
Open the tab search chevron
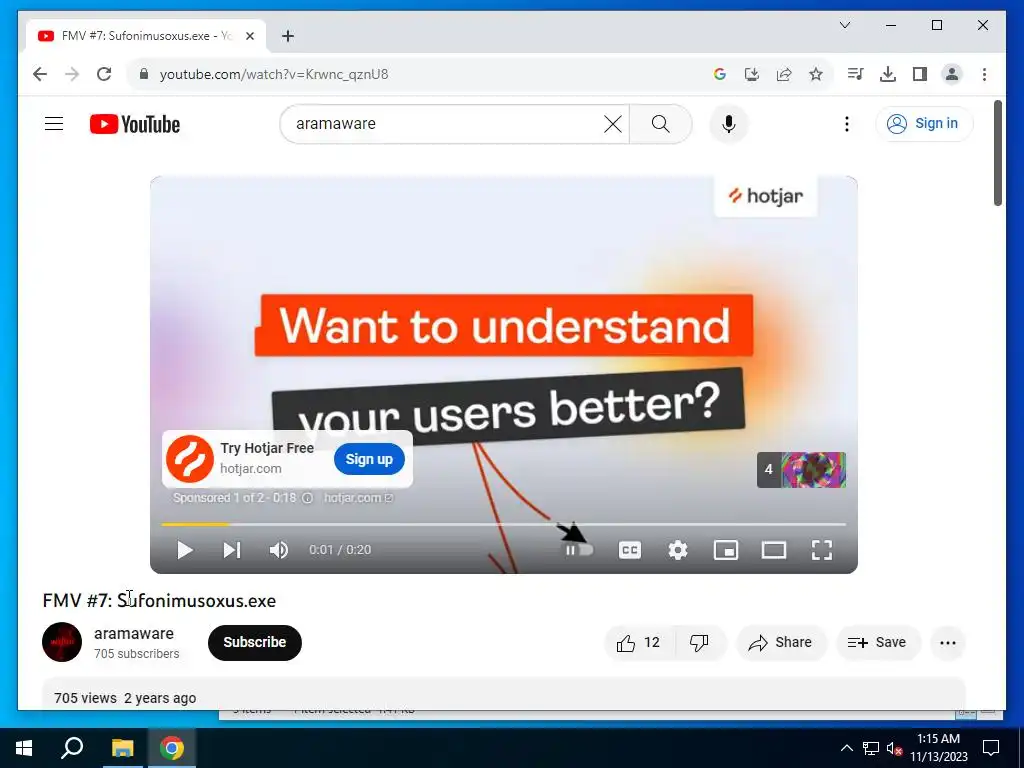click(844, 25)
